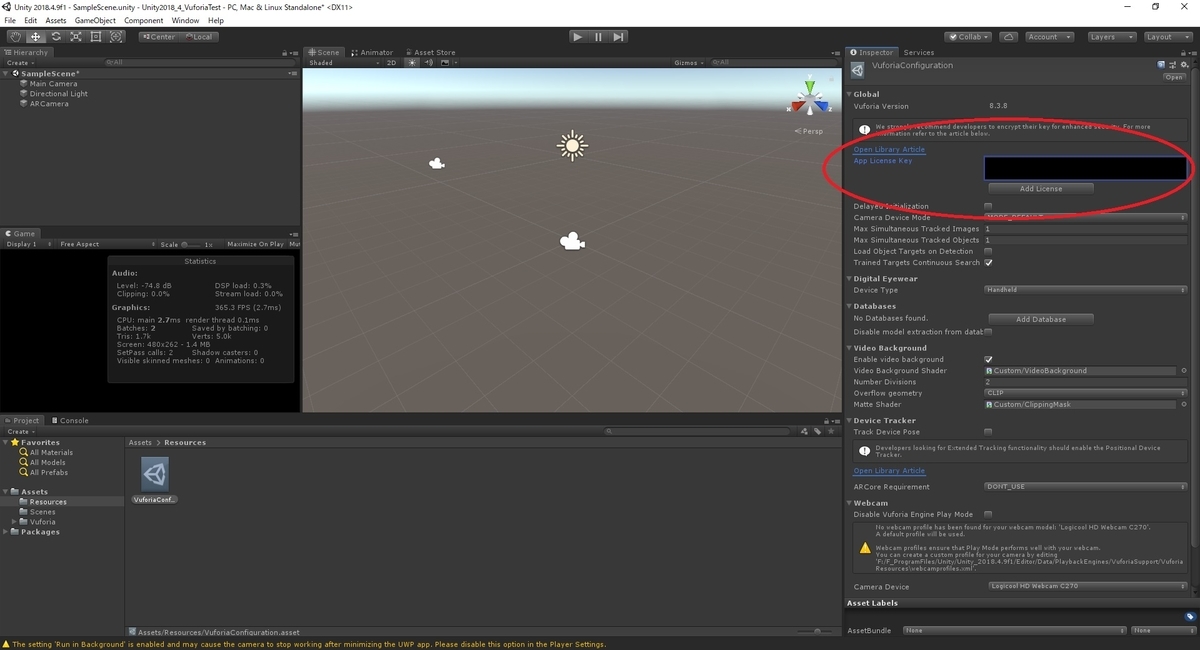
Task: Open the cloud Services icon button
Action: [x=1009, y=37]
